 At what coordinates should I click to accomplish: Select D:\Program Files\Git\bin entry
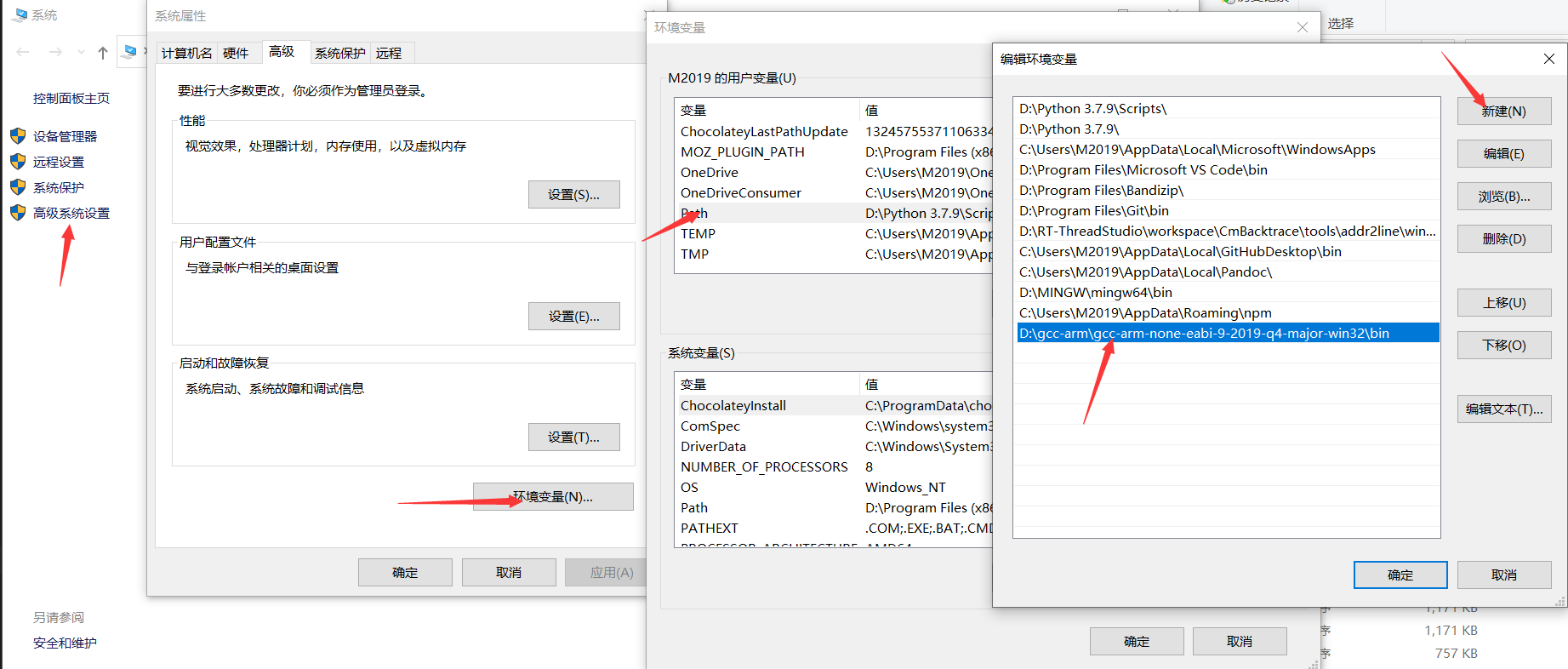1228,210
